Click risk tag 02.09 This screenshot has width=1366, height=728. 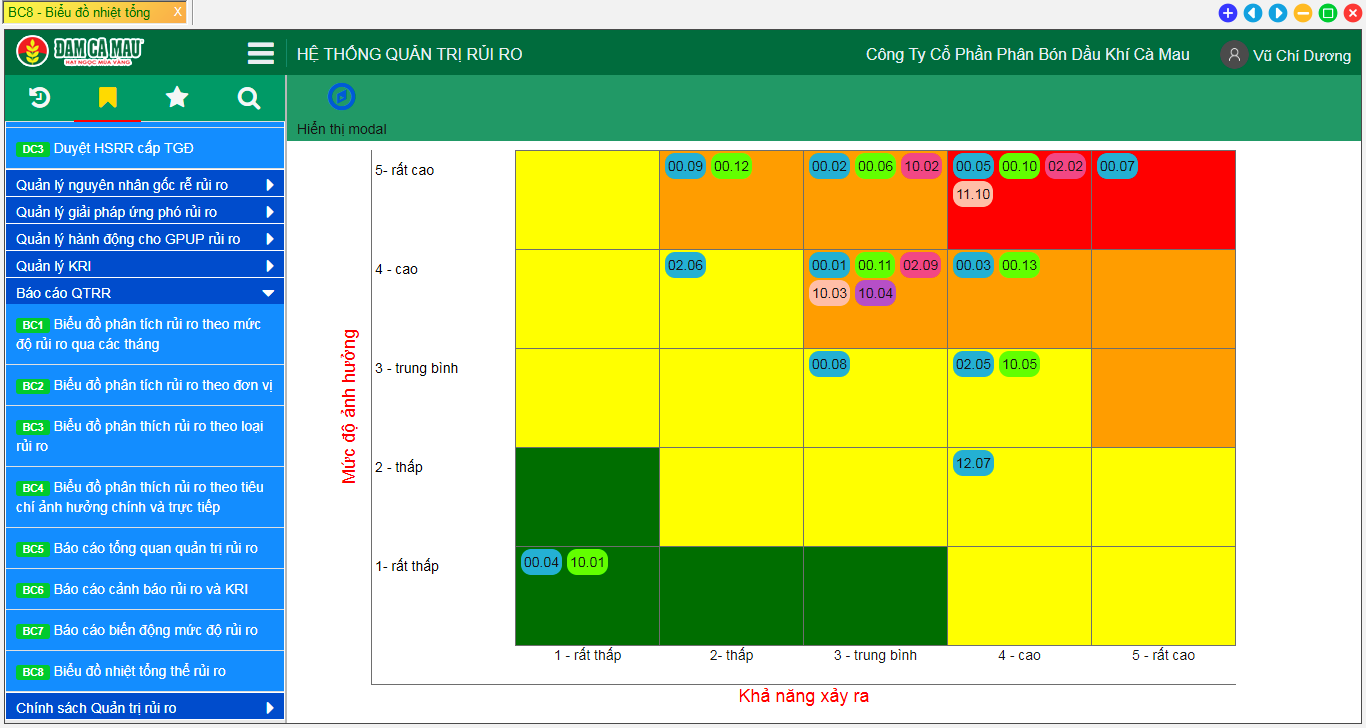tap(922, 265)
